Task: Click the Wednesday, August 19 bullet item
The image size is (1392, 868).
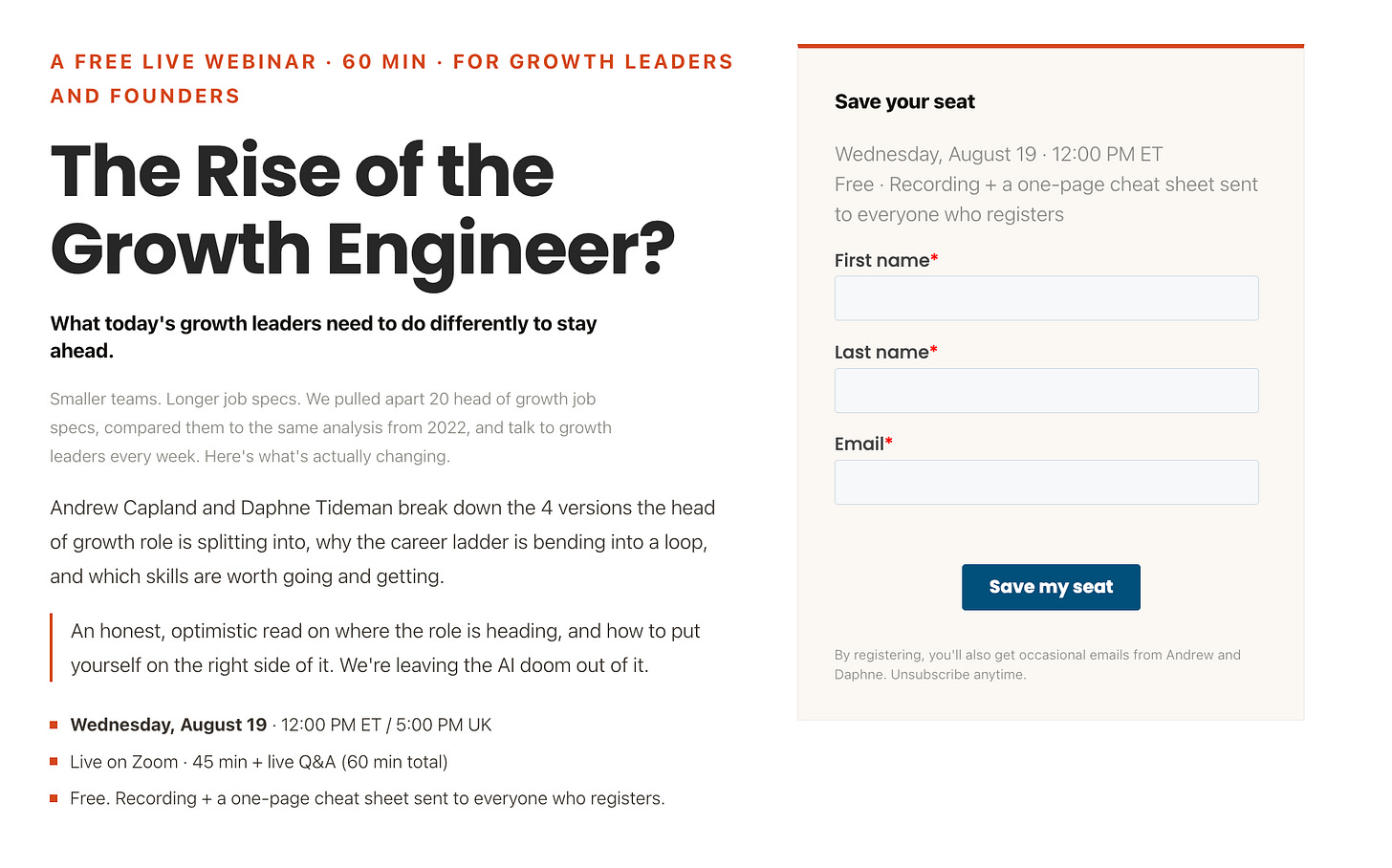Action: (x=280, y=725)
